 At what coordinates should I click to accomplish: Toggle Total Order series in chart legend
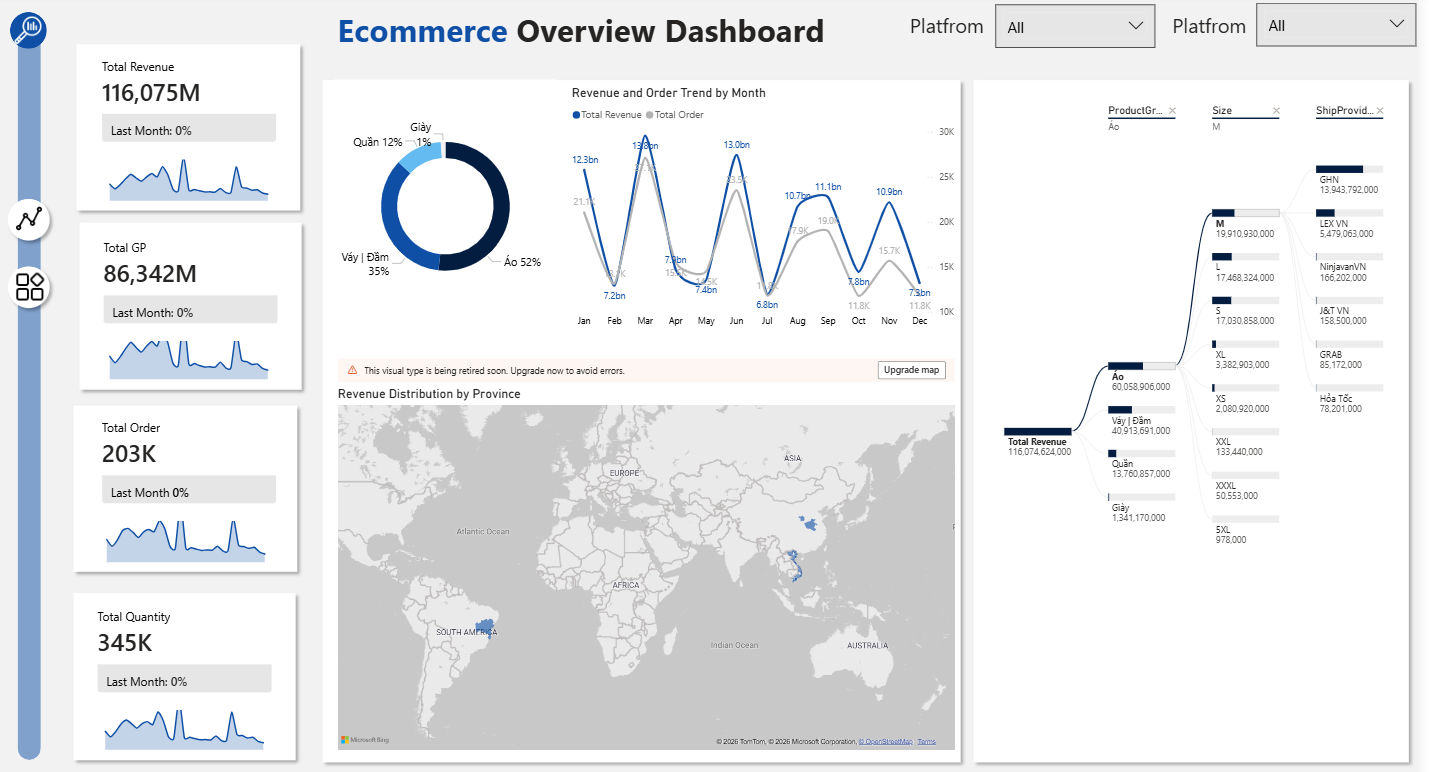675,115
